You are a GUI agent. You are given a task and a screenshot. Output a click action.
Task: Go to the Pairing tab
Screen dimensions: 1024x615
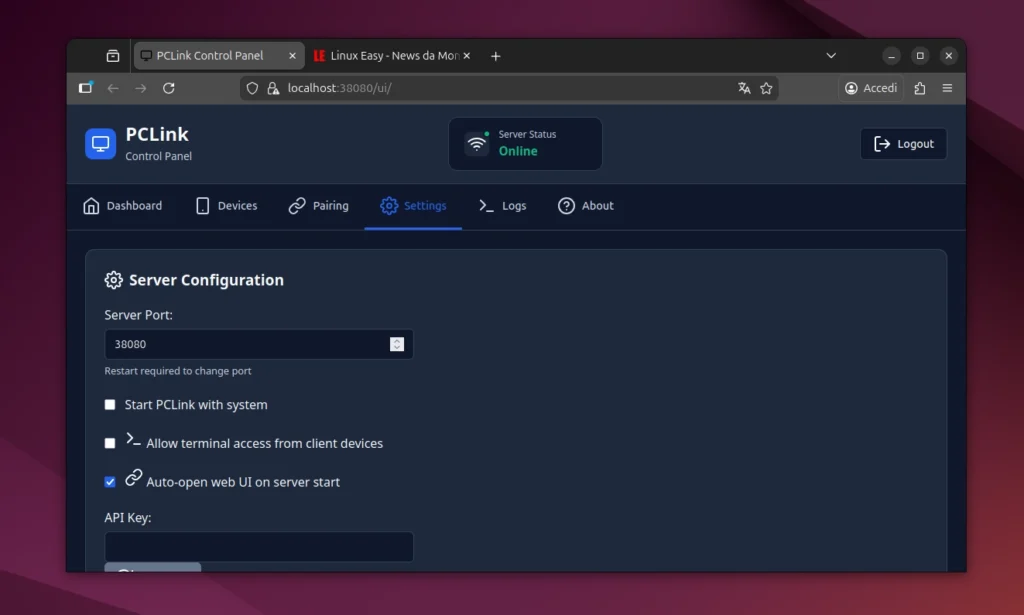[x=318, y=206]
